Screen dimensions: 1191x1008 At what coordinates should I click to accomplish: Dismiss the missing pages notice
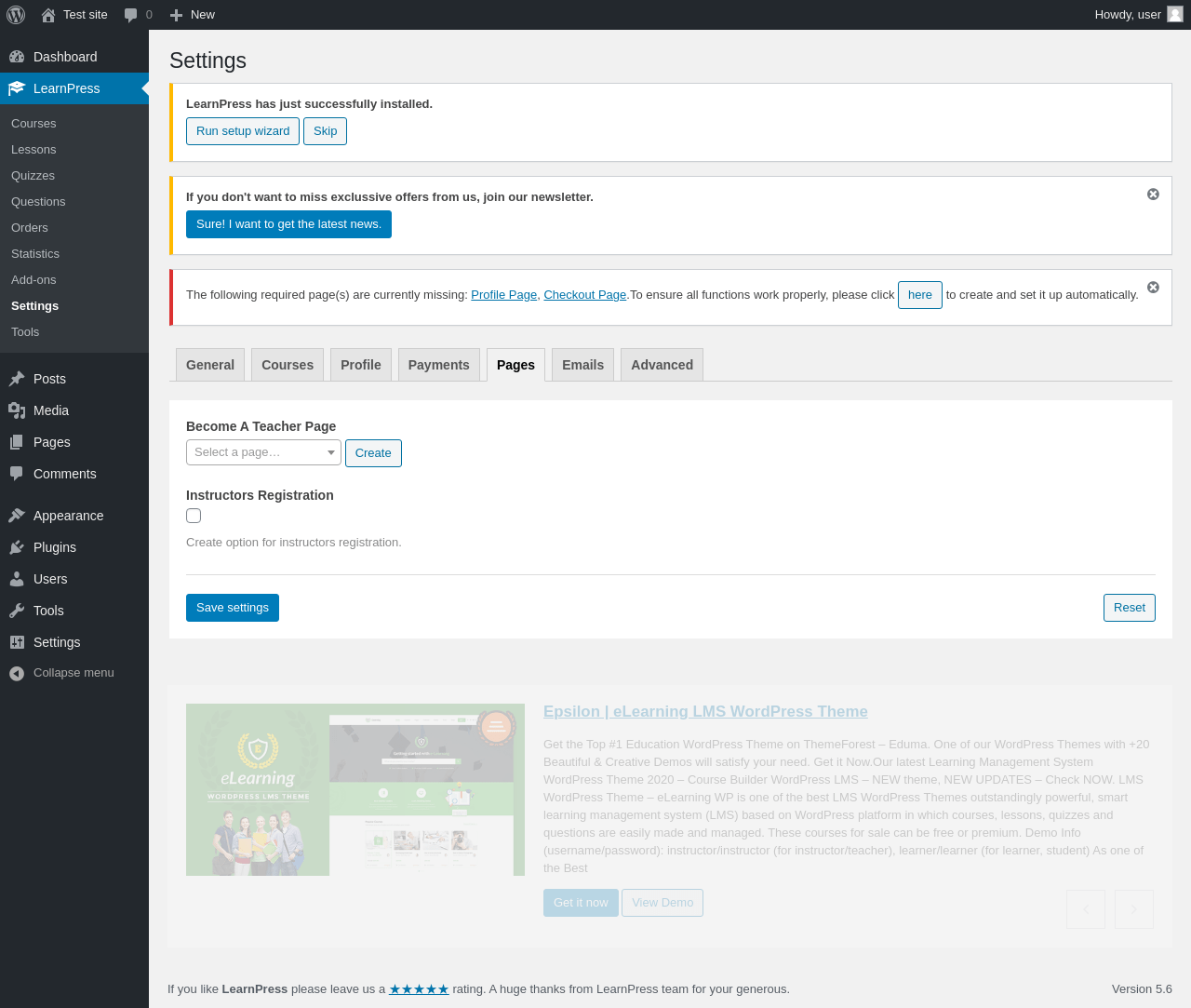1153,288
